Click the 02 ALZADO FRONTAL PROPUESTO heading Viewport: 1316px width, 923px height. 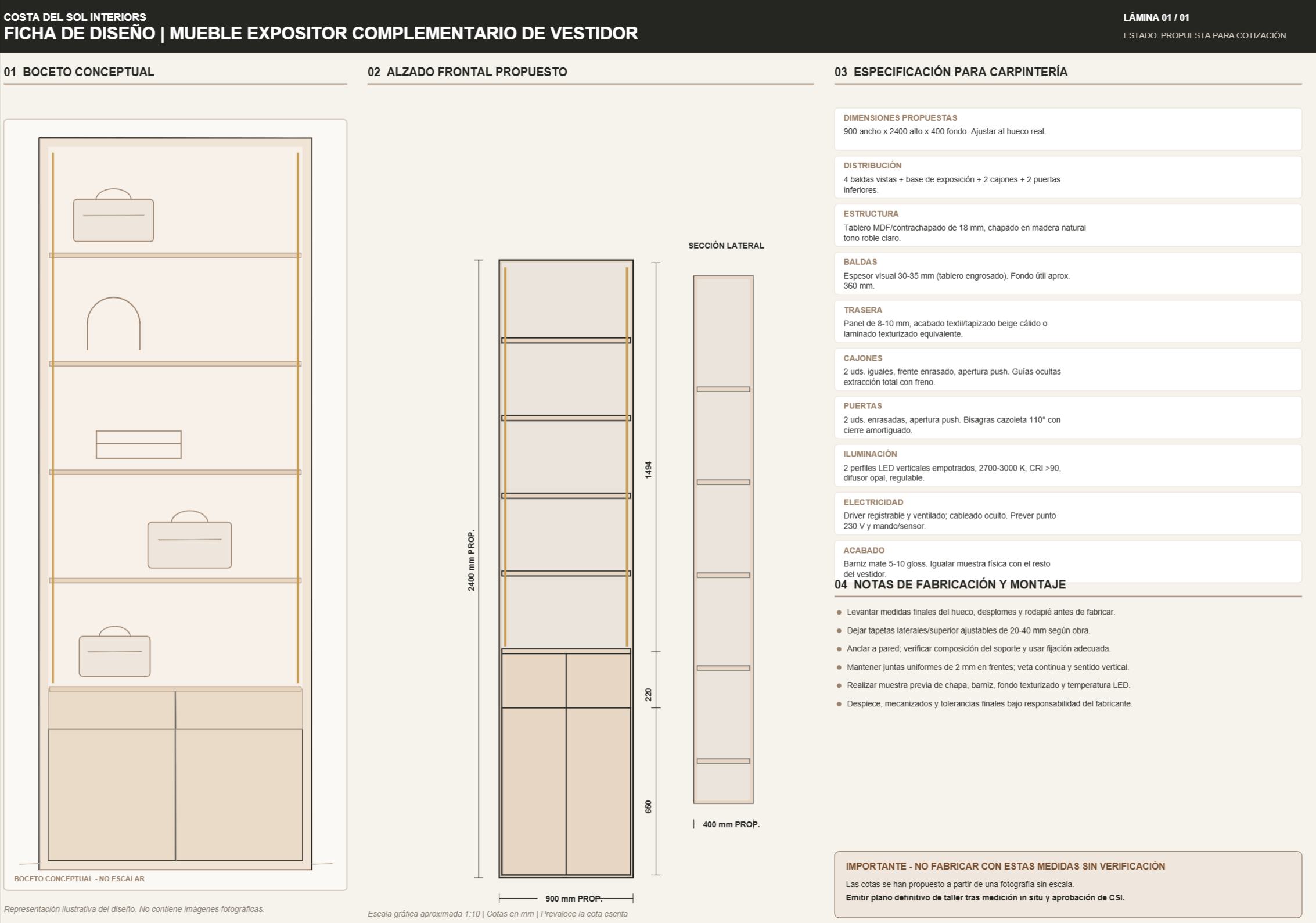[467, 71]
